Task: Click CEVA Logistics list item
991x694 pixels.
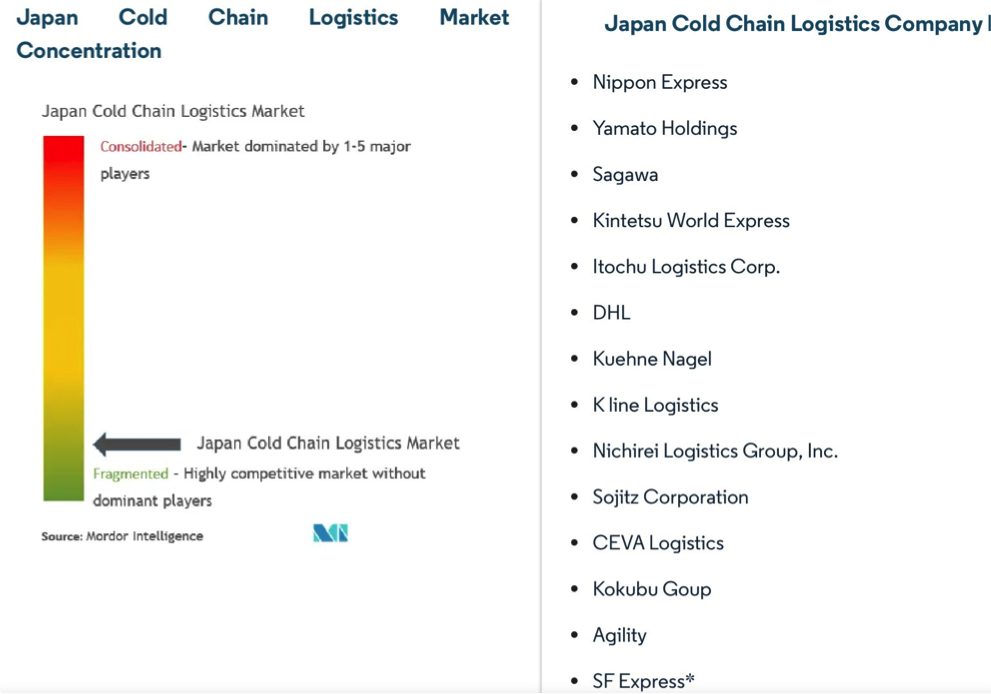Action: (658, 543)
